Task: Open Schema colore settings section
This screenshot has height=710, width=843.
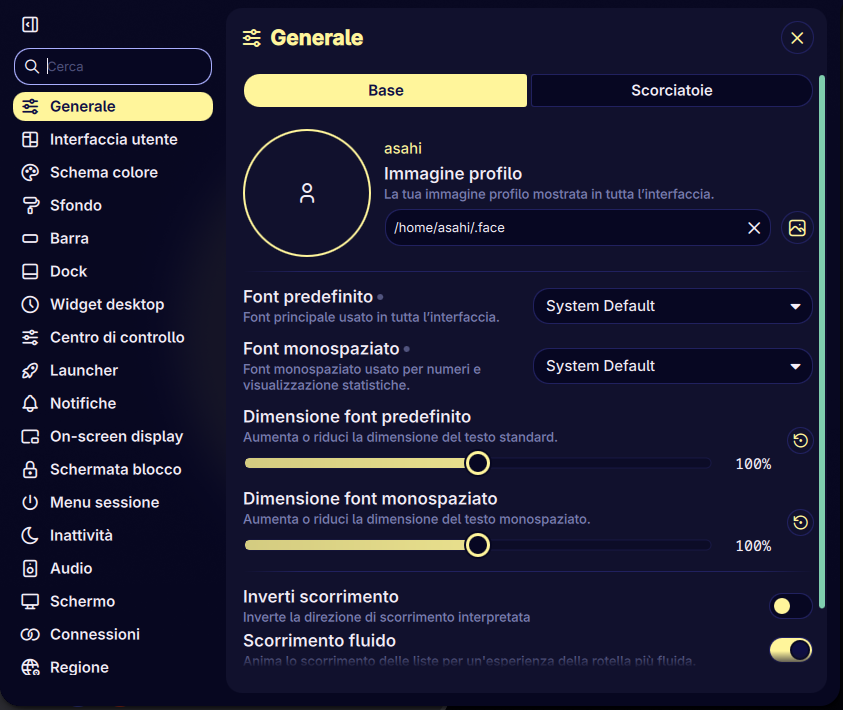Action: pyautogui.click(x=113, y=173)
